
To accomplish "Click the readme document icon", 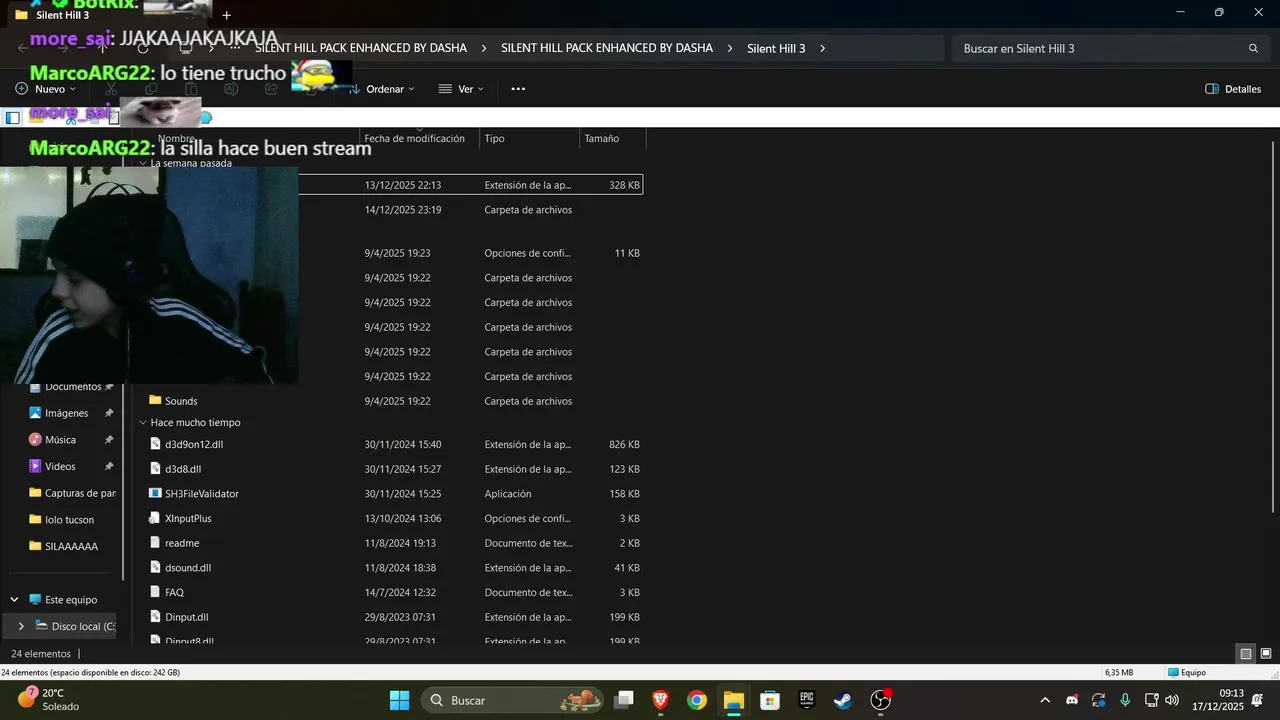I will 155,543.
